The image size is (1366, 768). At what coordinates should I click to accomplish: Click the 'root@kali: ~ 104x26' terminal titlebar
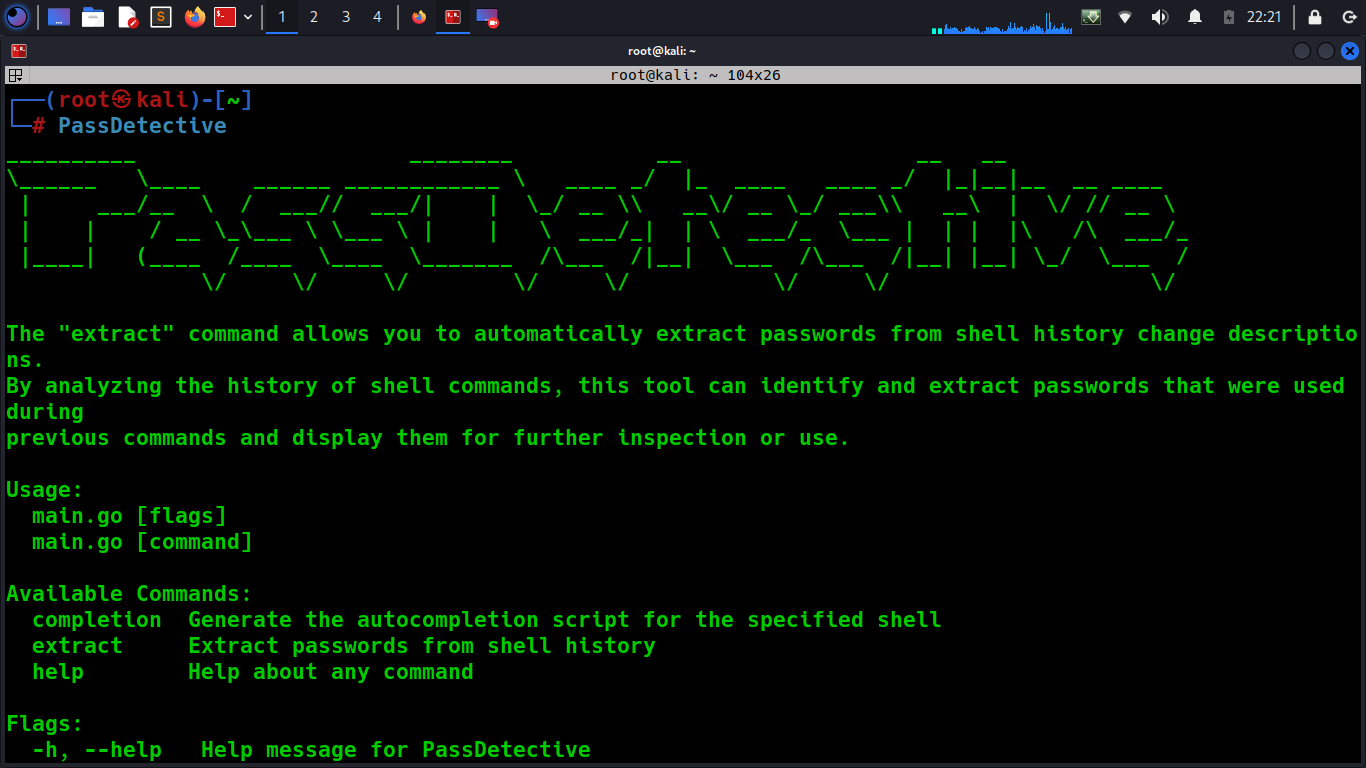pos(695,75)
